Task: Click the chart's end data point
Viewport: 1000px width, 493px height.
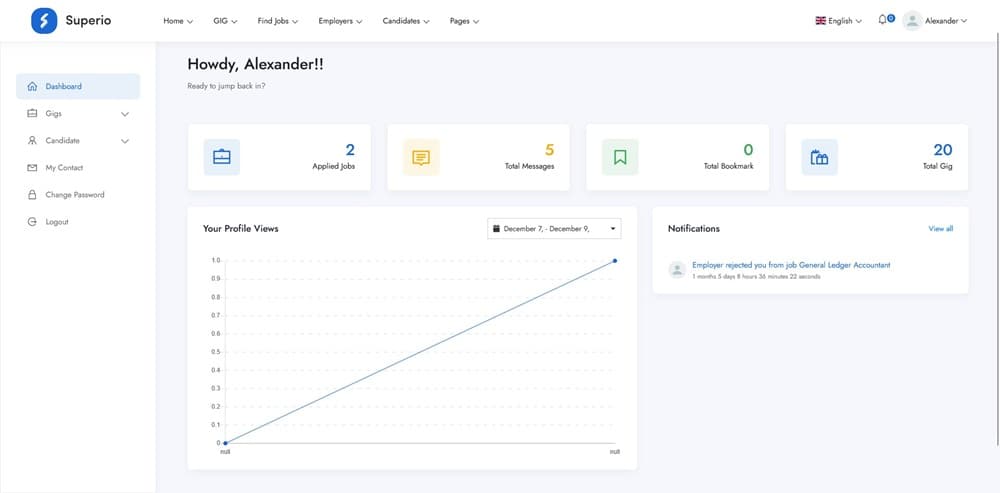Action: pyautogui.click(x=614, y=261)
